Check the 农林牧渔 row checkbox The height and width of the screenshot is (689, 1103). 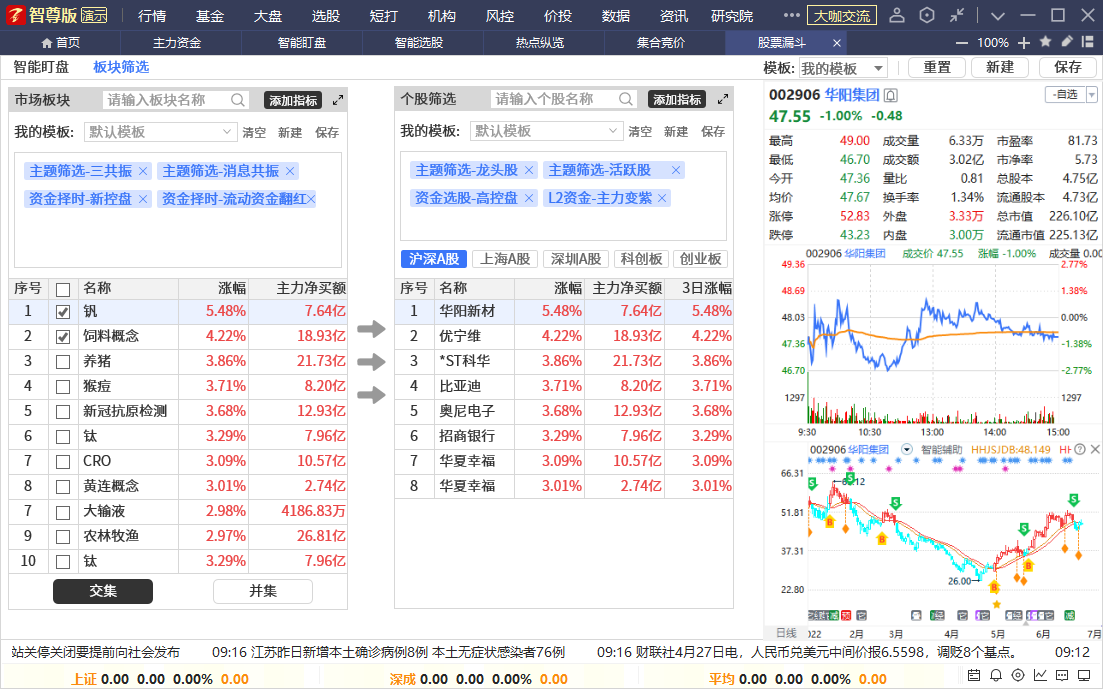[63, 537]
